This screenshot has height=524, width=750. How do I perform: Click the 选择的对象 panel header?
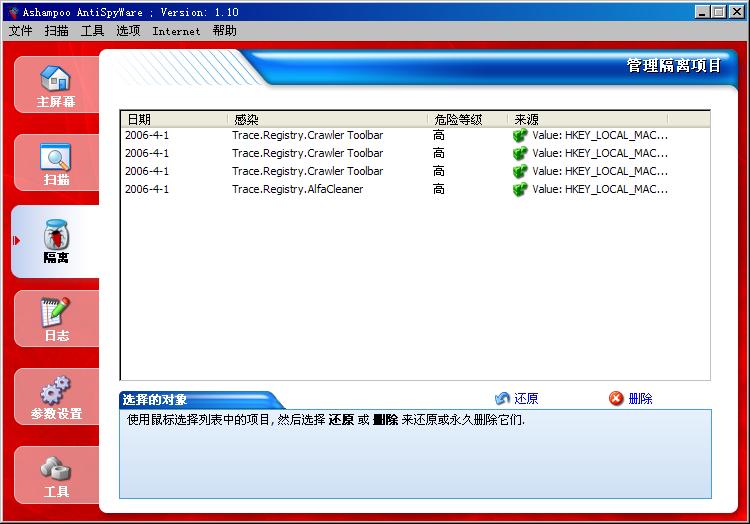pos(154,399)
